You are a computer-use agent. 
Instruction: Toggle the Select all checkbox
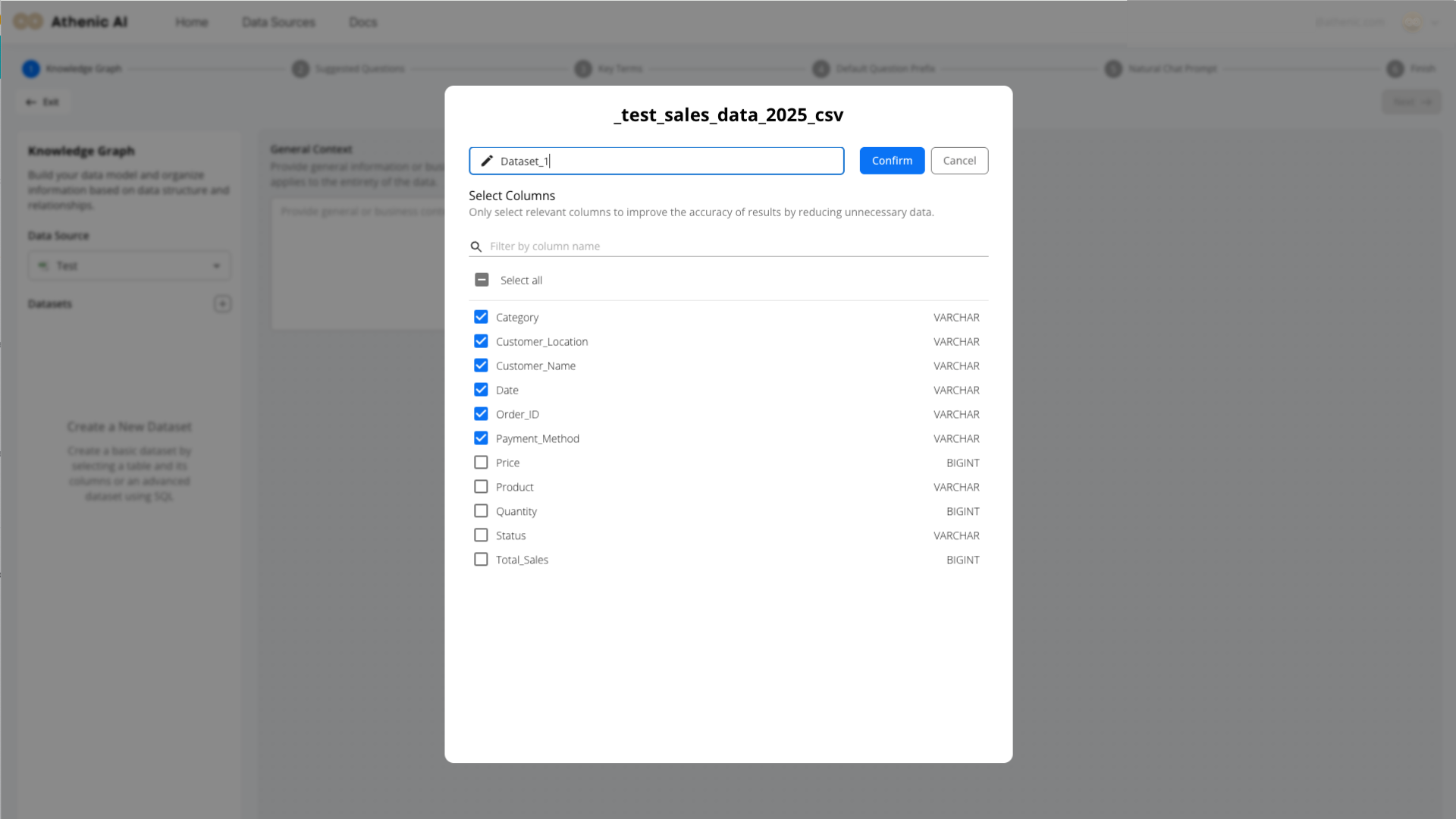(482, 280)
